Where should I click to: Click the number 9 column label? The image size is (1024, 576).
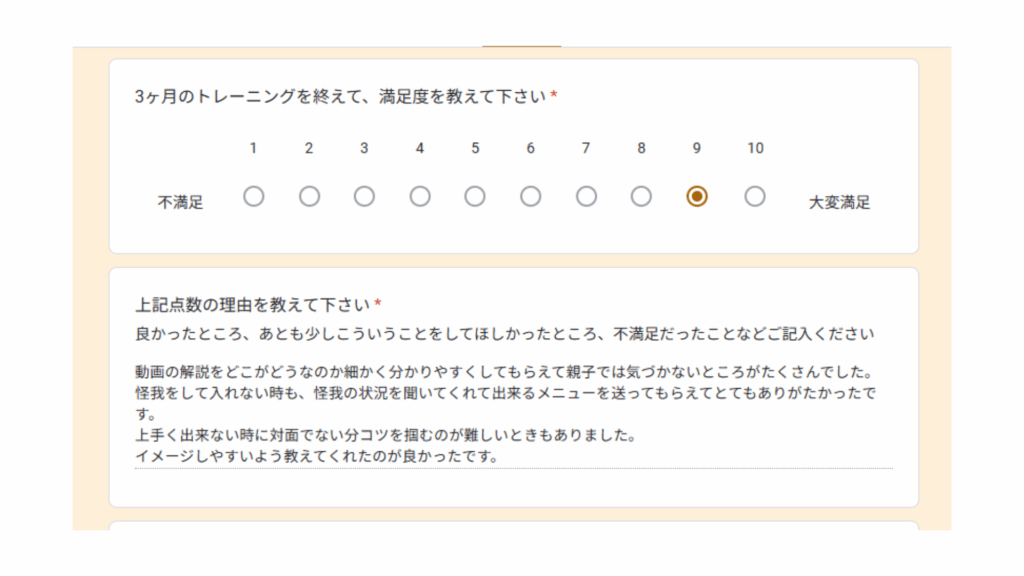pyautogui.click(x=697, y=148)
